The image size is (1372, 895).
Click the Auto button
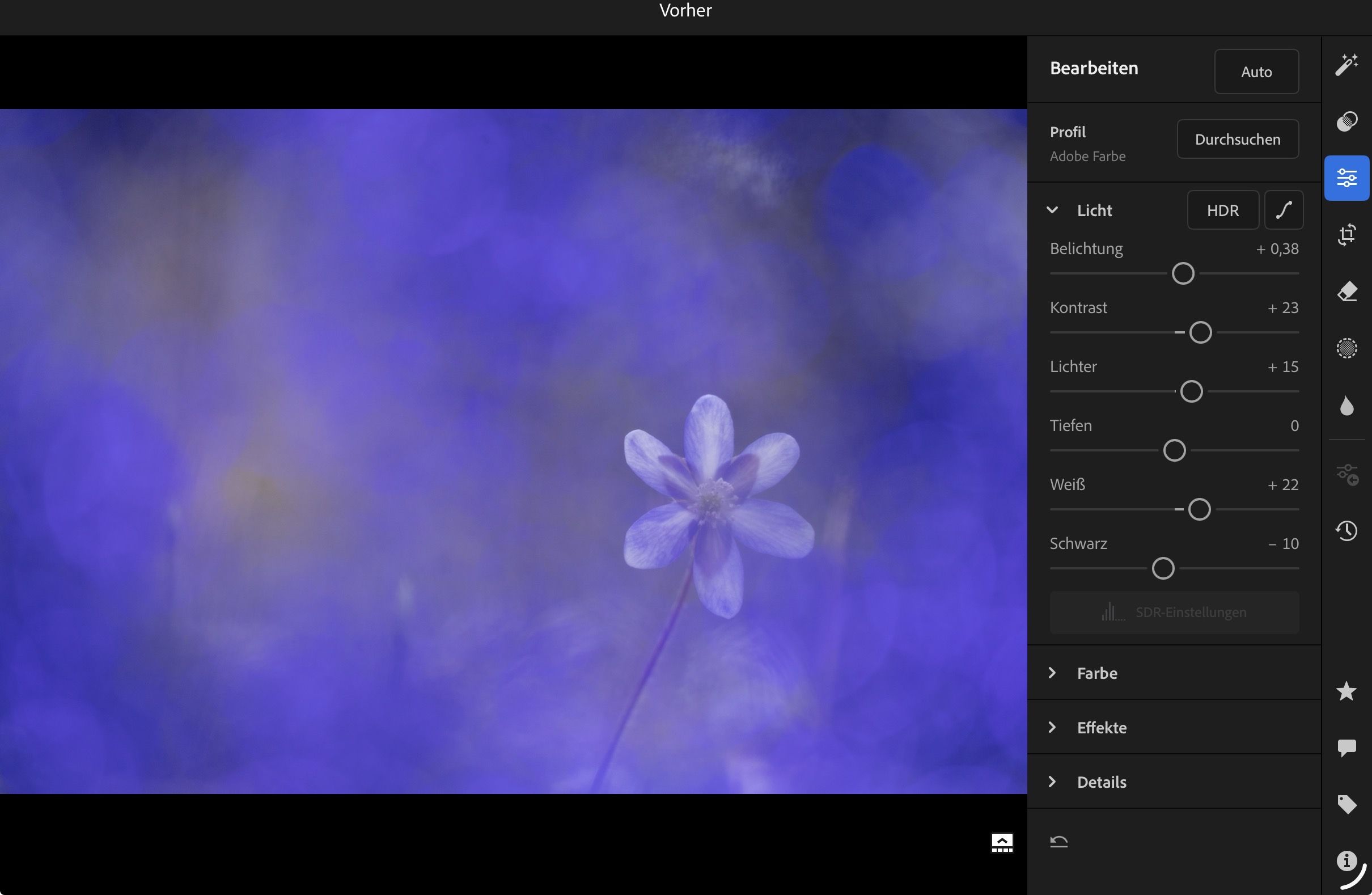coord(1256,71)
